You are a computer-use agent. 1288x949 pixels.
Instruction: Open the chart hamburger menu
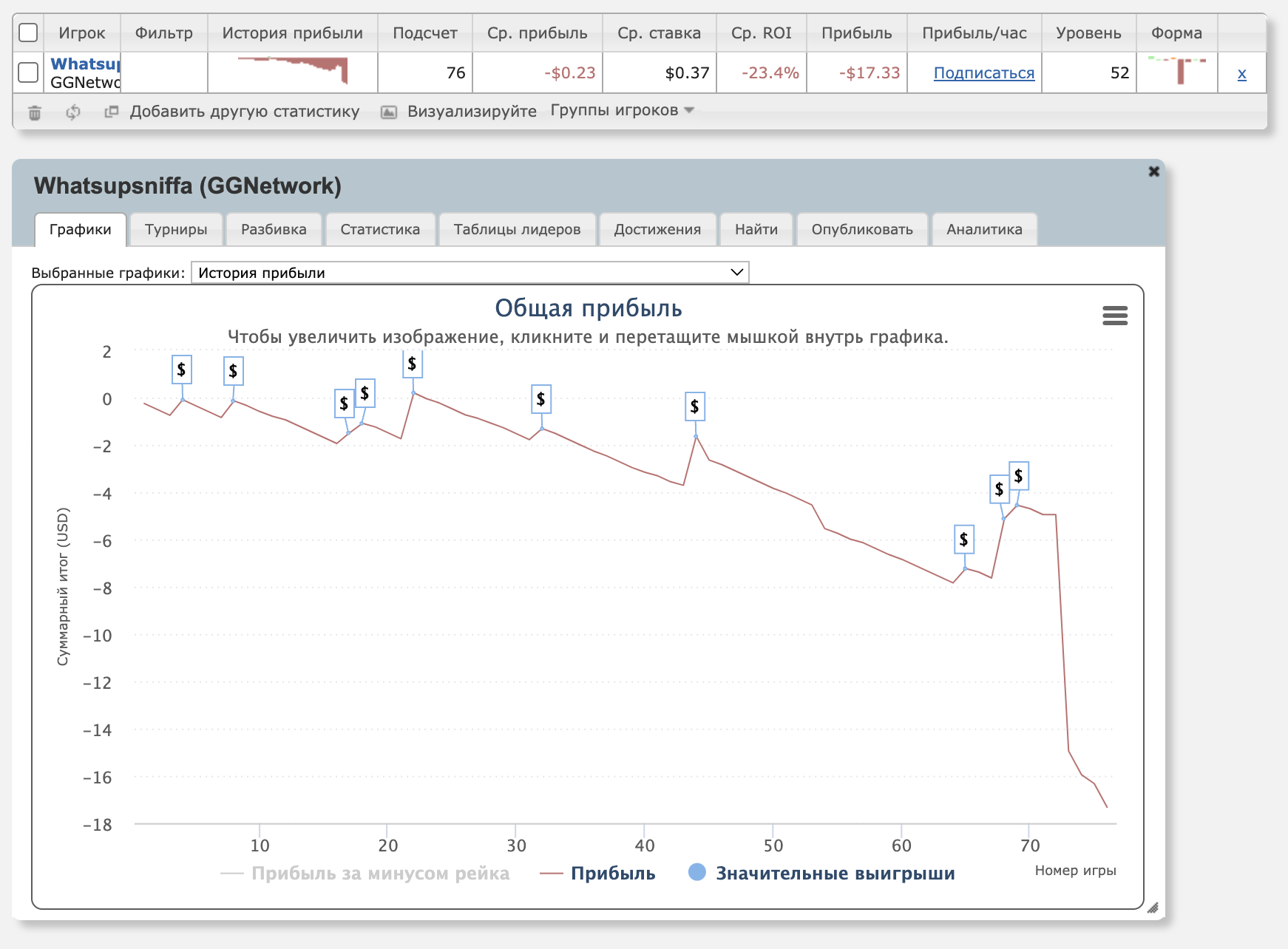1114,316
